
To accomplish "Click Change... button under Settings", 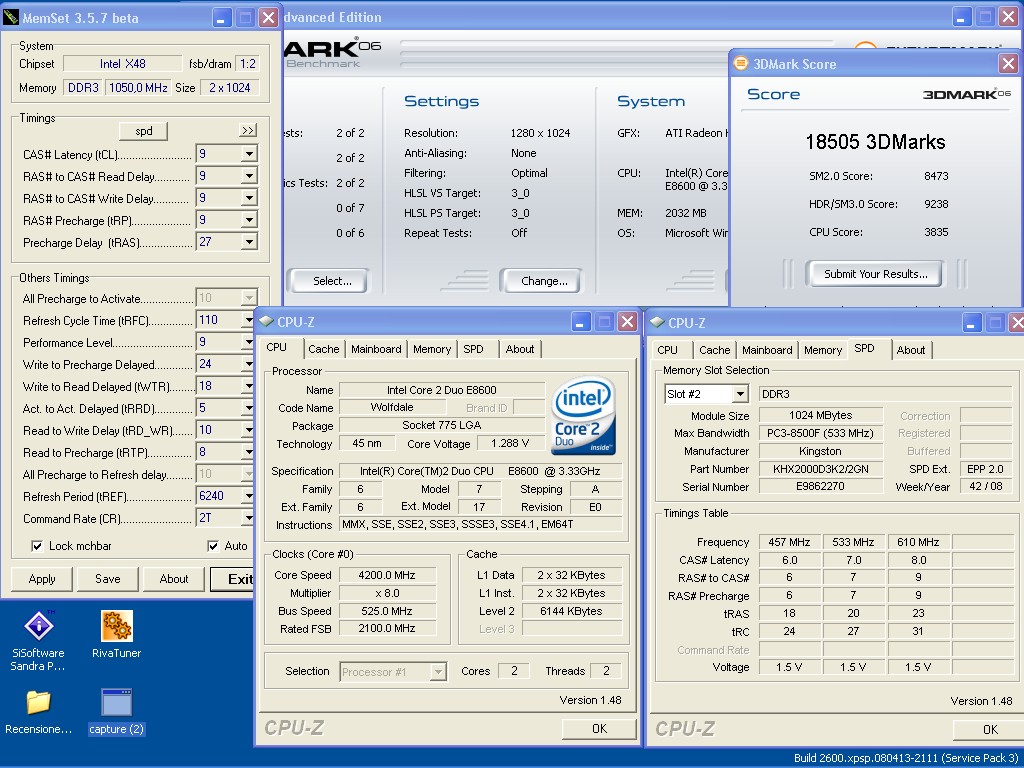I will click(543, 281).
